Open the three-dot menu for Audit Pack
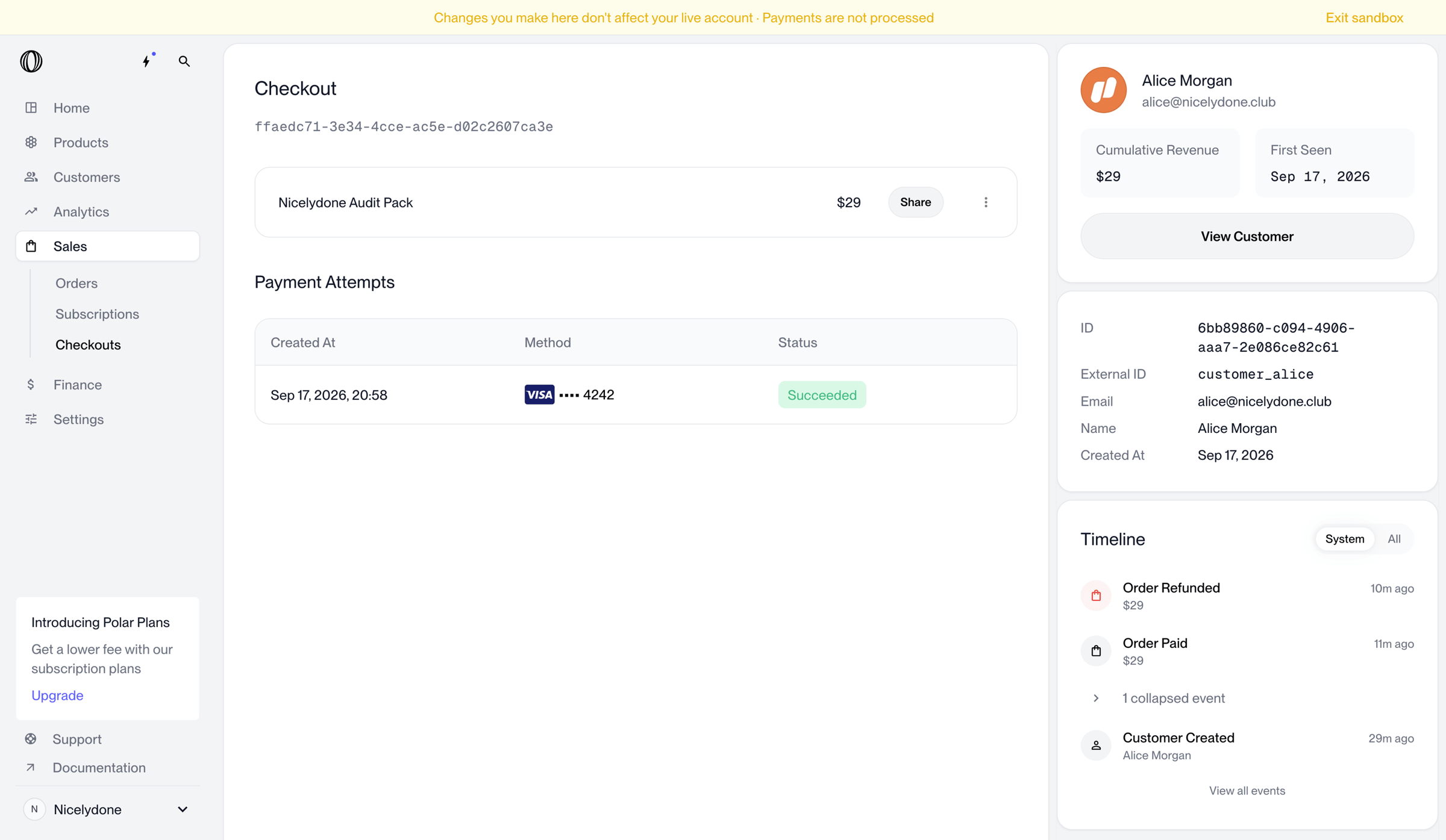The width and height of the screenshot is (1446, 840). pos(986,202)
